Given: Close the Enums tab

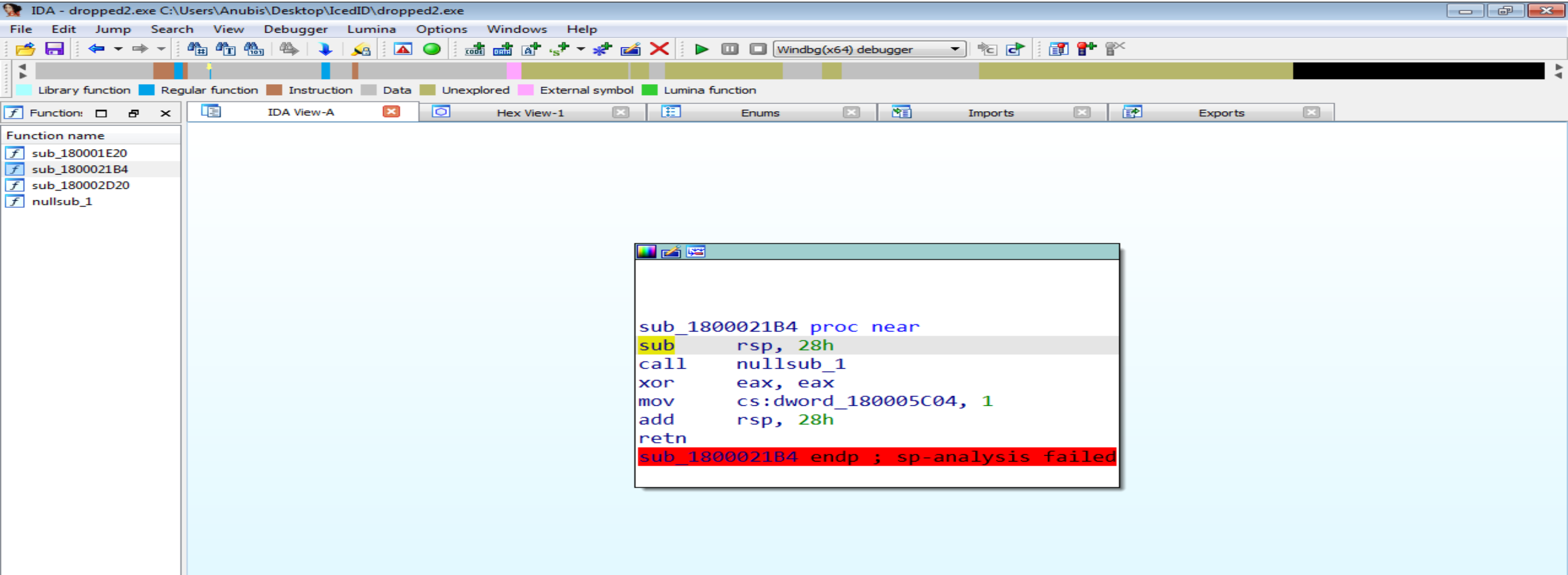Looking at the screenshot, I should [851, 112].
